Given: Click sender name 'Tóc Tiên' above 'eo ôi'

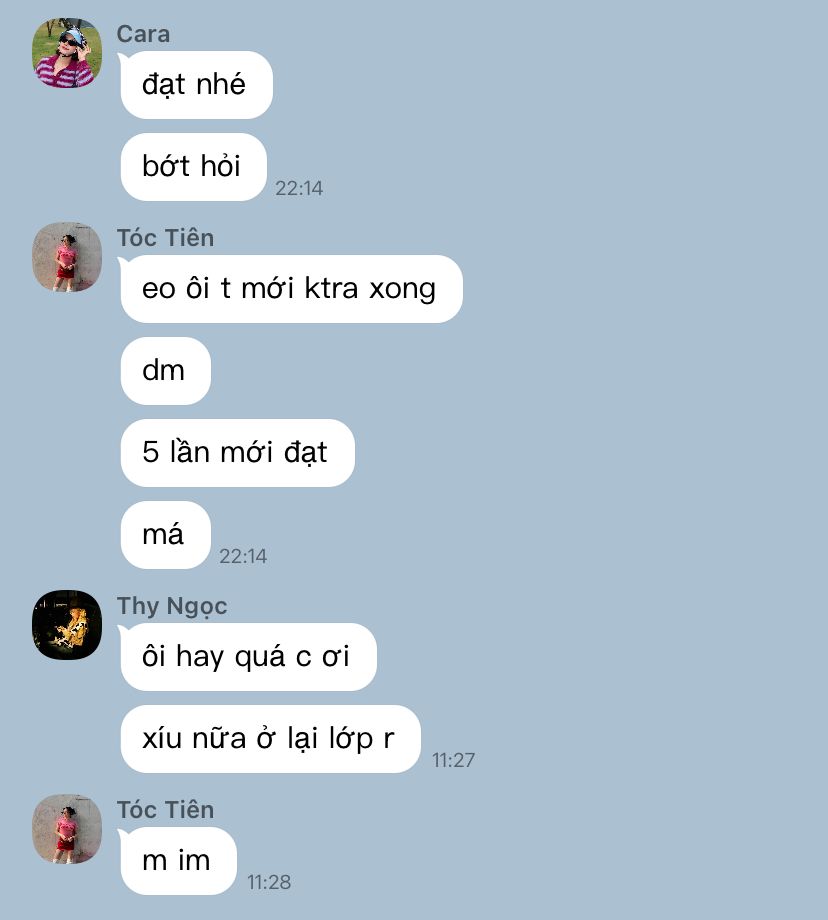Looking at the screenshot, I should (165, 238).
